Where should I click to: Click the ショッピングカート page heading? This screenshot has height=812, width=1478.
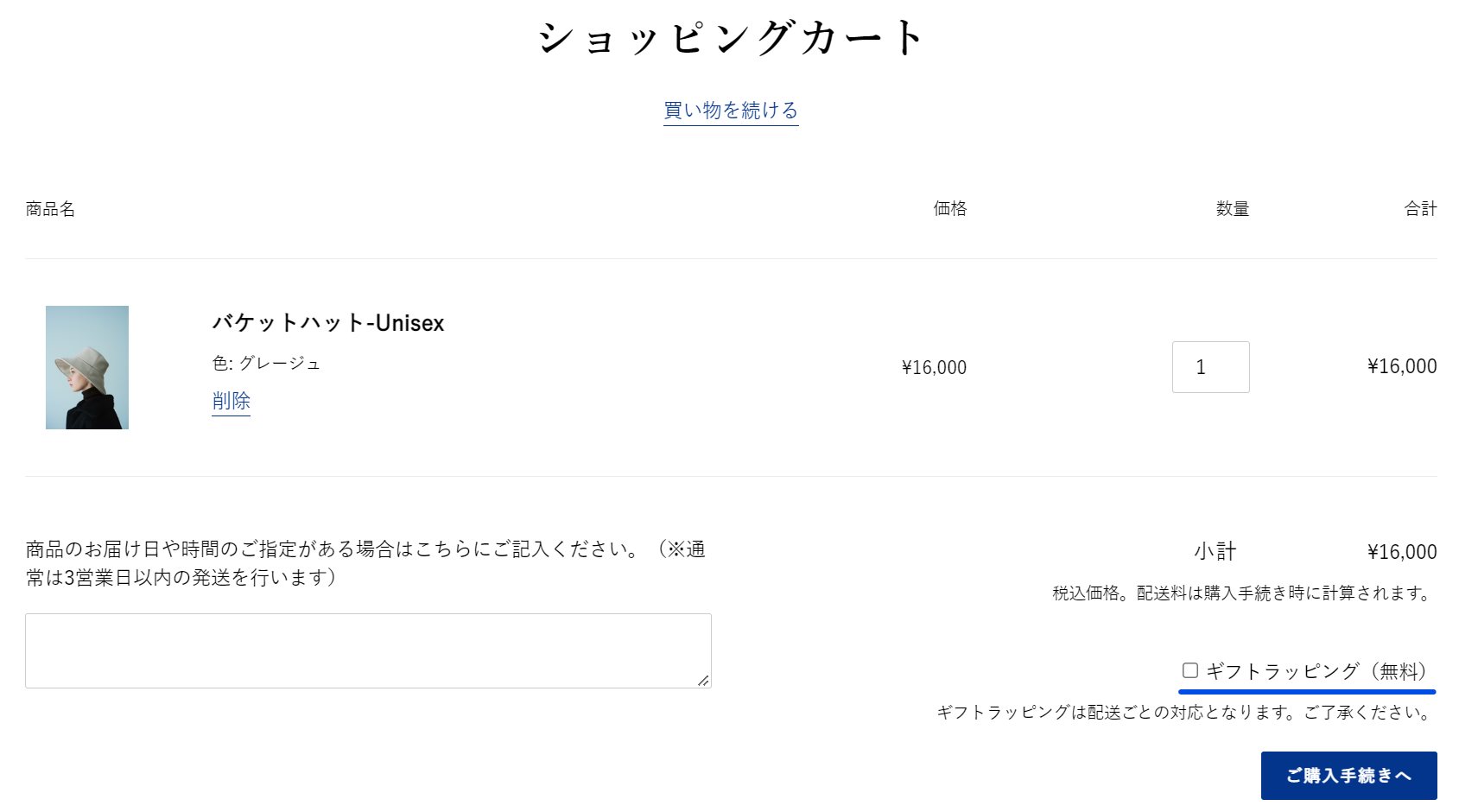click(731, 38)
